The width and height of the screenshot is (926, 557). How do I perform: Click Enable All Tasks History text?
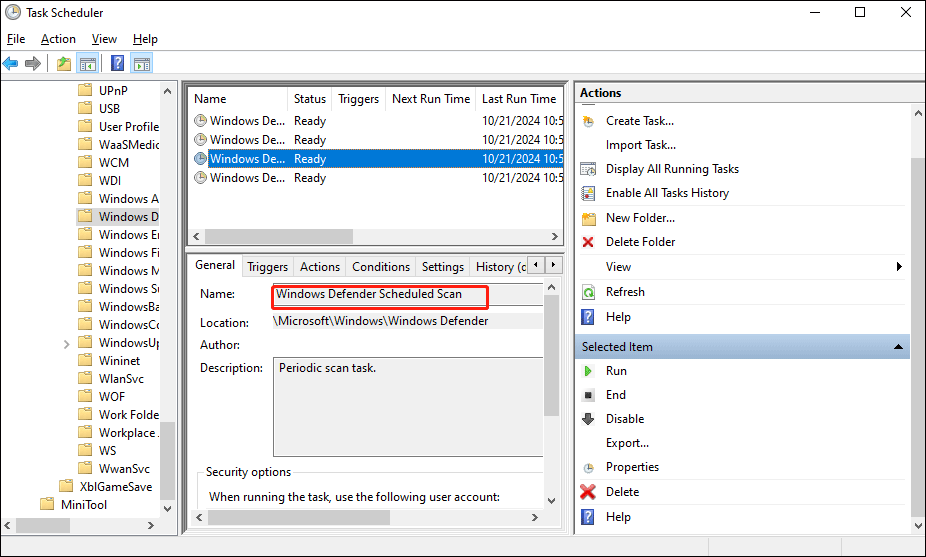[667, 193]
